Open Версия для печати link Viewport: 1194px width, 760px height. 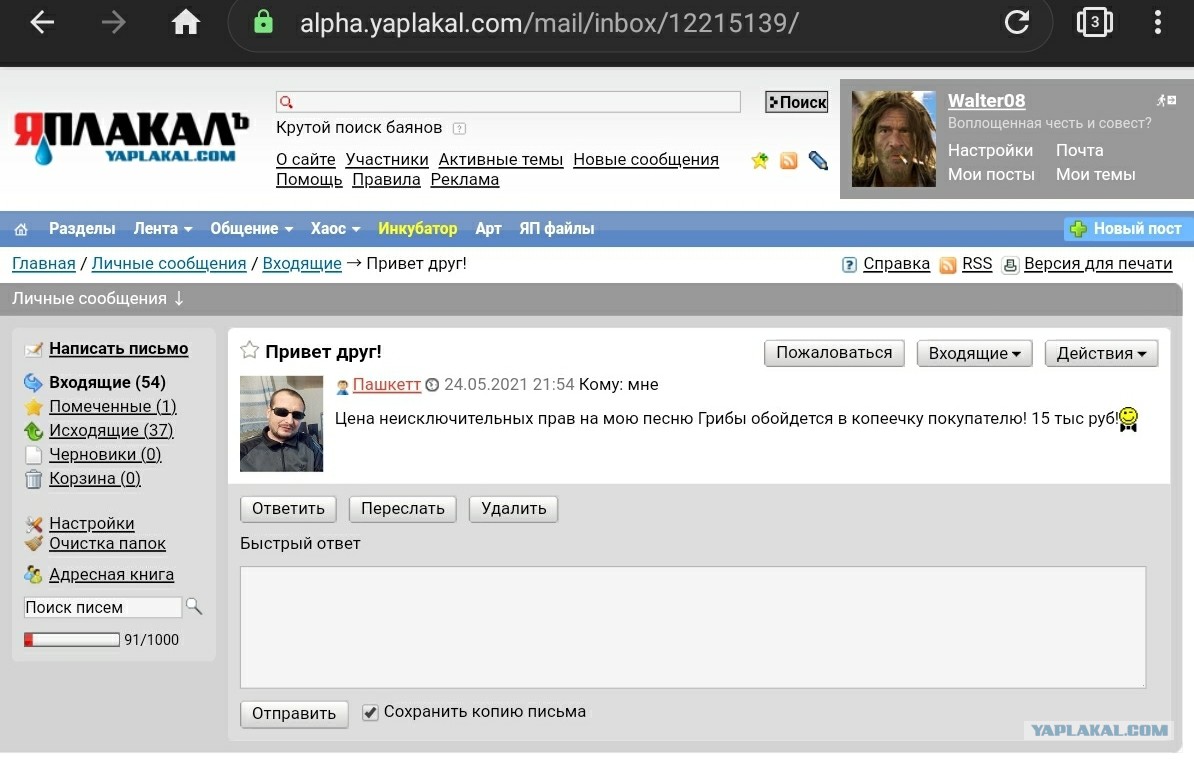pos(1097,264)
